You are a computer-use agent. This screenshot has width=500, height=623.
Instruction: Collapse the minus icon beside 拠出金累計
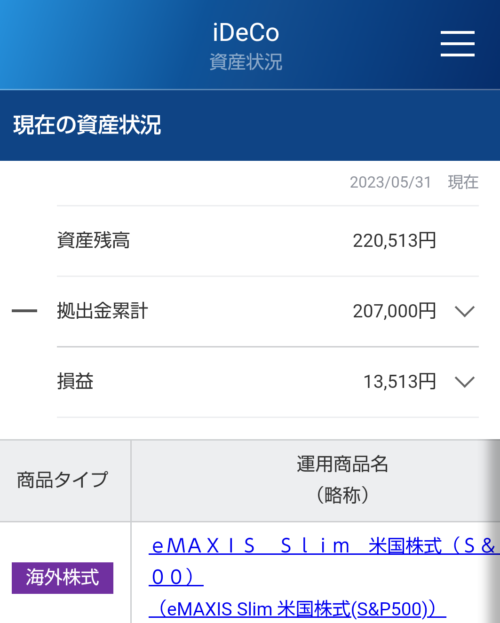(24, 311)
